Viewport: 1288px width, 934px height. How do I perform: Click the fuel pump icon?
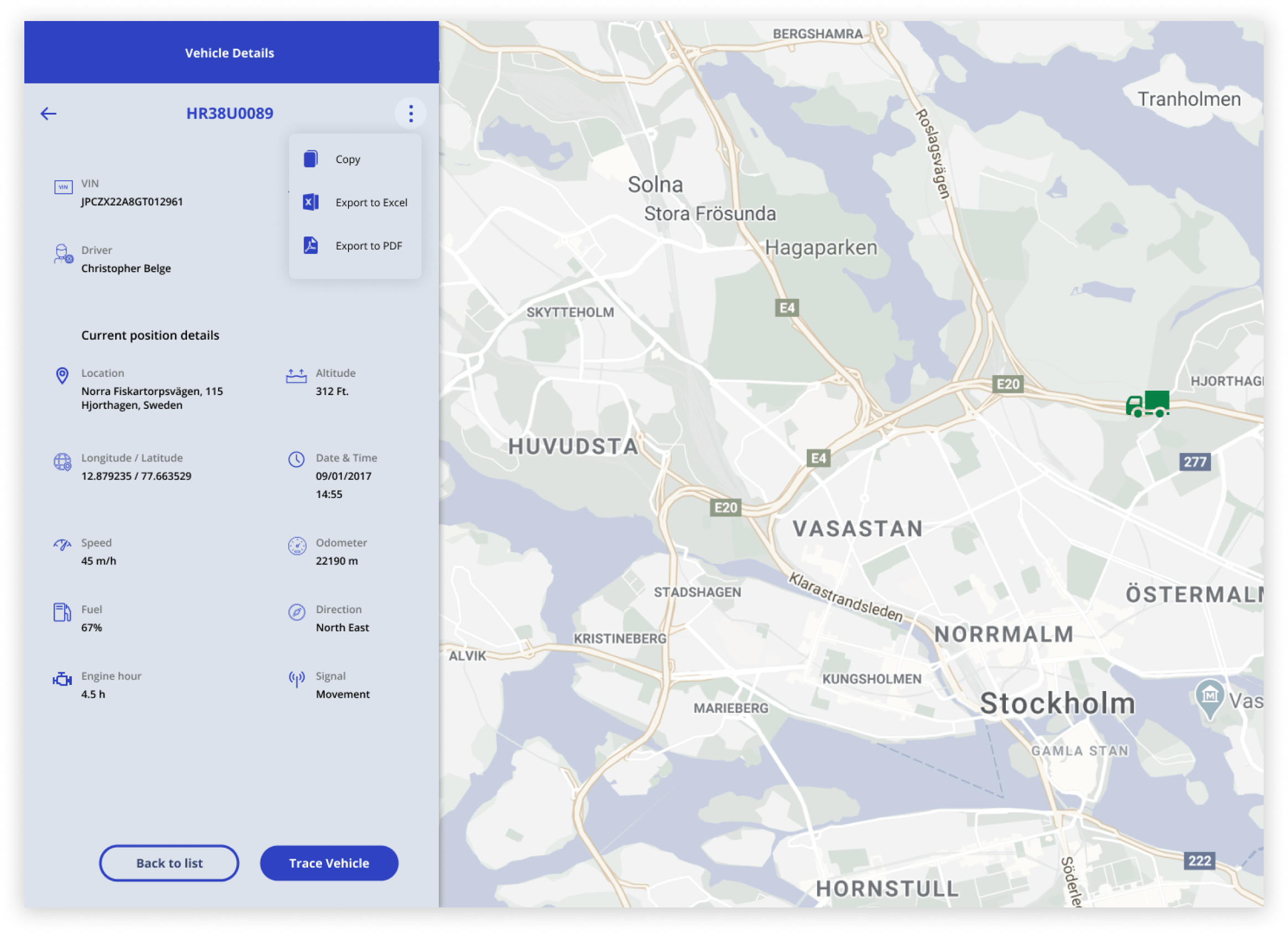[62, 613]
